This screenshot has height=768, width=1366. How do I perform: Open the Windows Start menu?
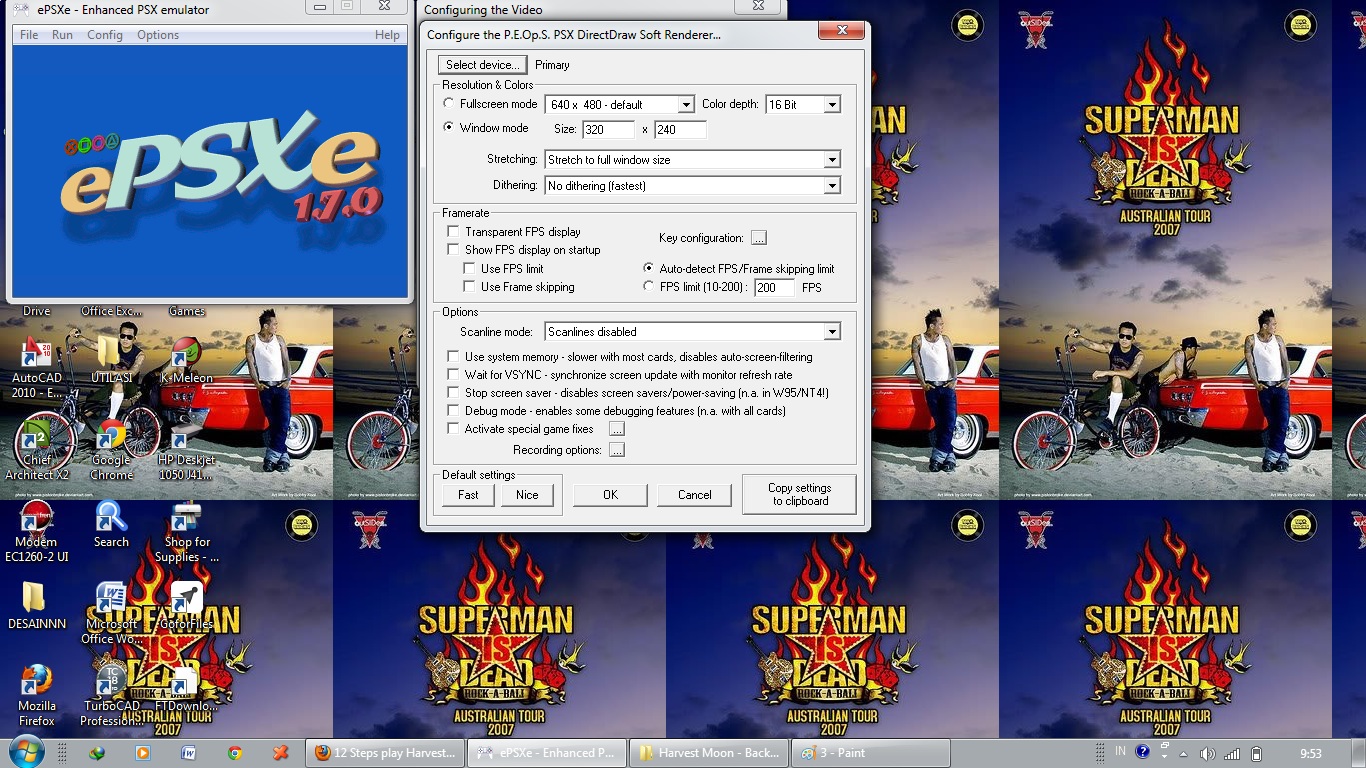[25, 752]
